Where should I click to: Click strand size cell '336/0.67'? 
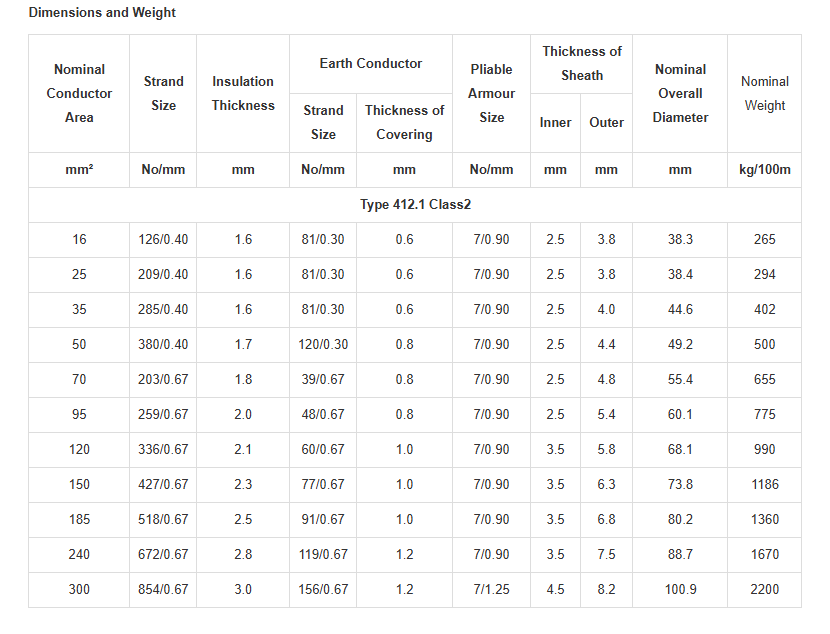(163, 449)
